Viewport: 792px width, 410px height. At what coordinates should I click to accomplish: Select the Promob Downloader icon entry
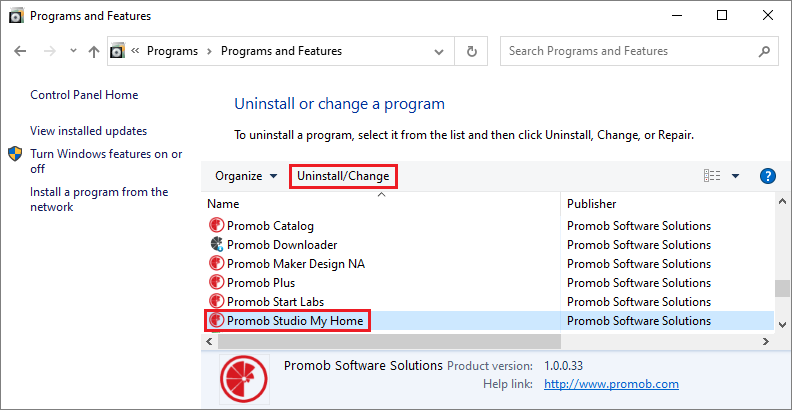click(216, 244)
